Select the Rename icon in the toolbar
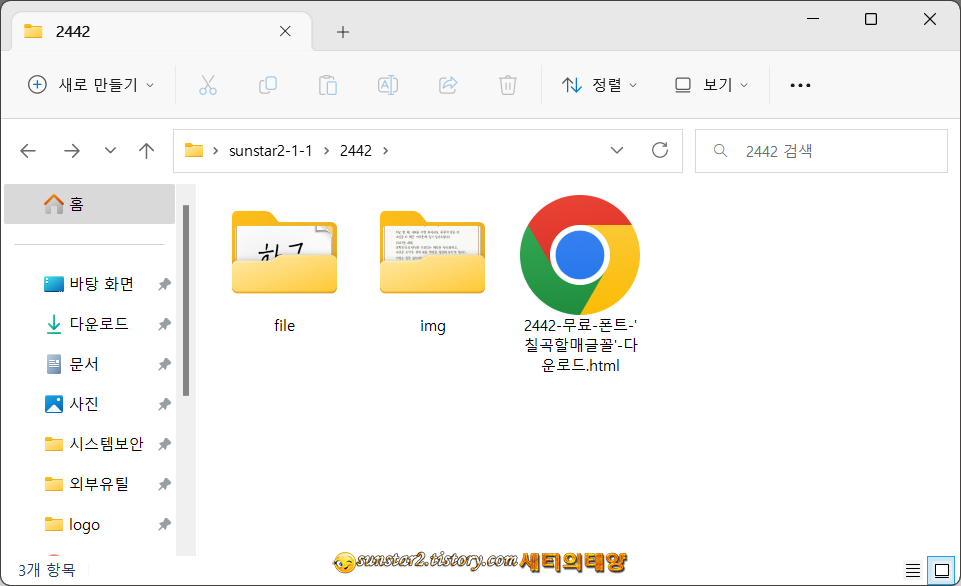Image resolution: width=961 pixels, height=586 pixels. pyautogui.click(x=388, y=85)
